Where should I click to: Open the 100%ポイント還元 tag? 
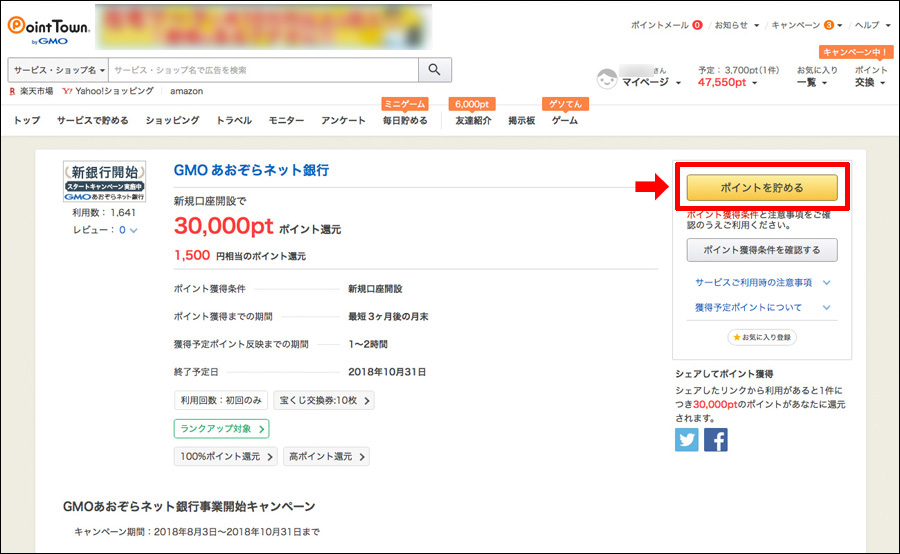[x=226, y=456]
